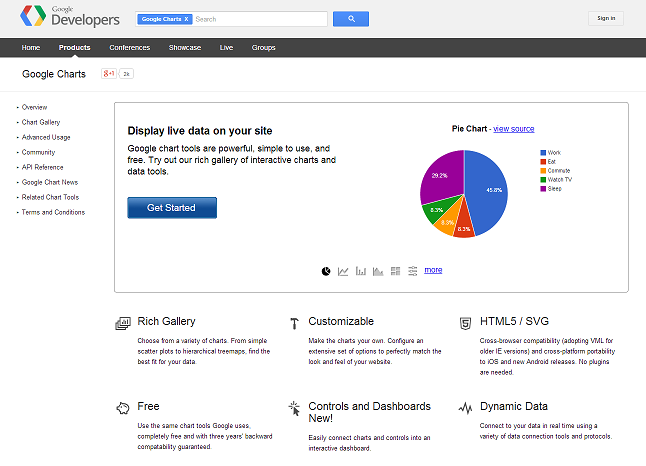Click the Controls and Dashboards cursor icon
The image size is (646, 466).
click(x=294, y=408)
